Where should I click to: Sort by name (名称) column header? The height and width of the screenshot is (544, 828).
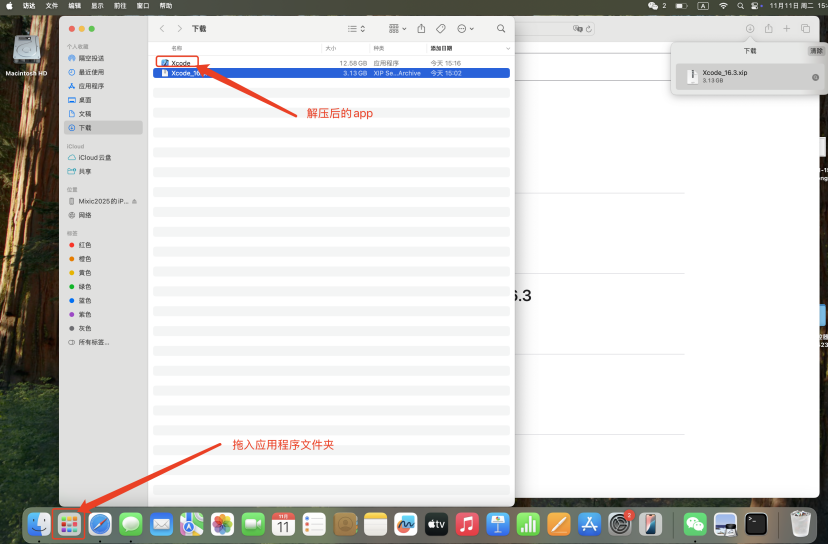coord(176,48)
